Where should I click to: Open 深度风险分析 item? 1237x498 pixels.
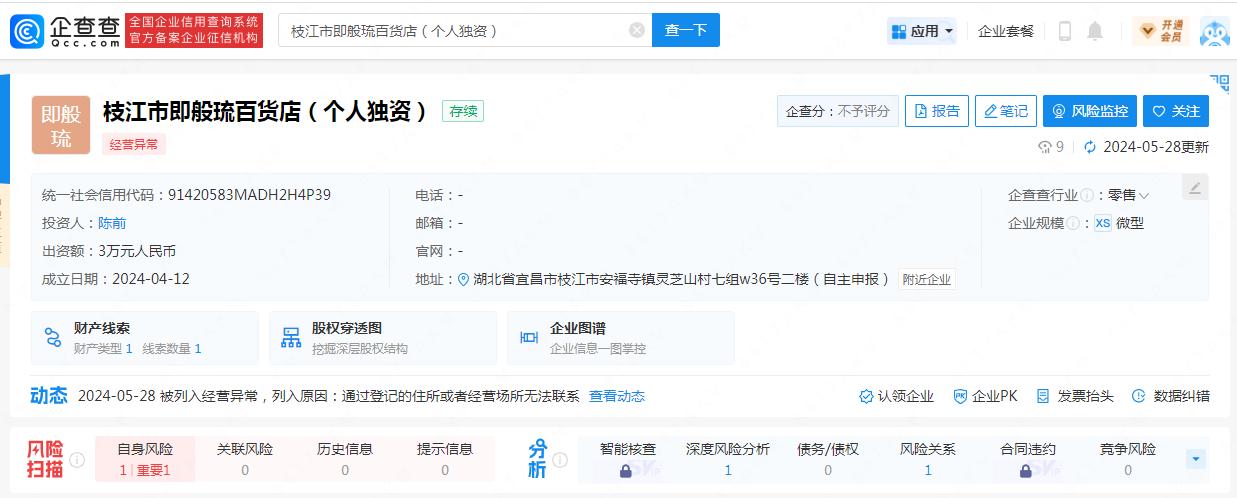[x=728, y=459]
